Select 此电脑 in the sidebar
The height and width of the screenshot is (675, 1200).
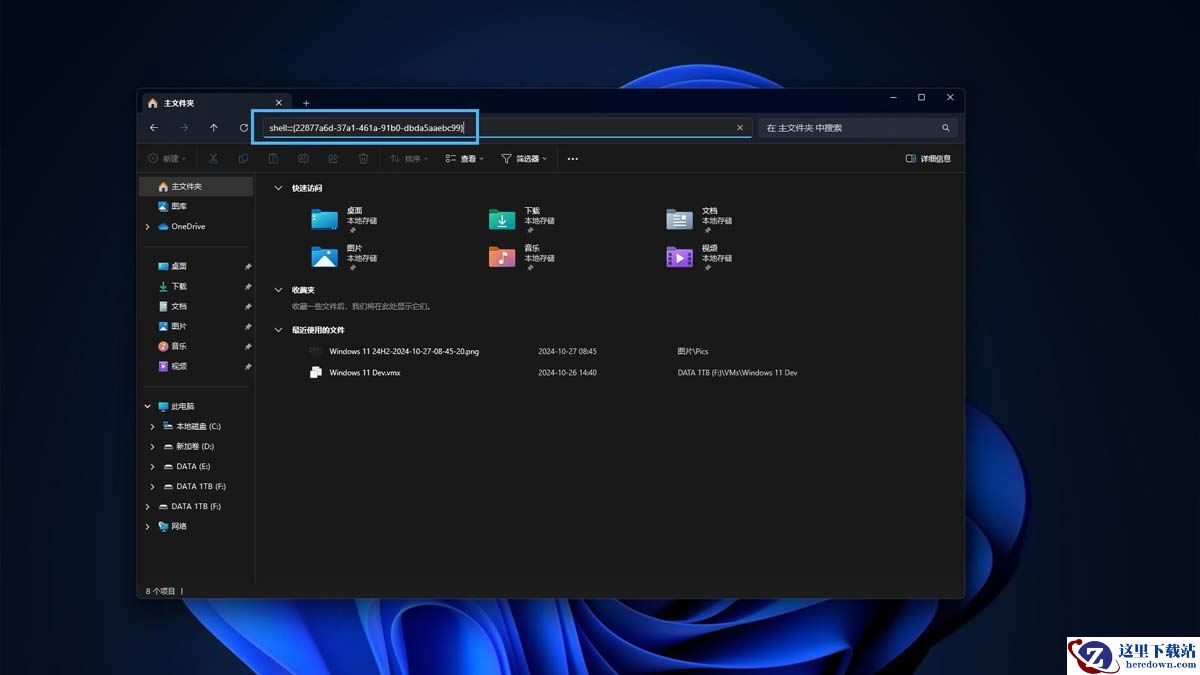tap(176, 406)
